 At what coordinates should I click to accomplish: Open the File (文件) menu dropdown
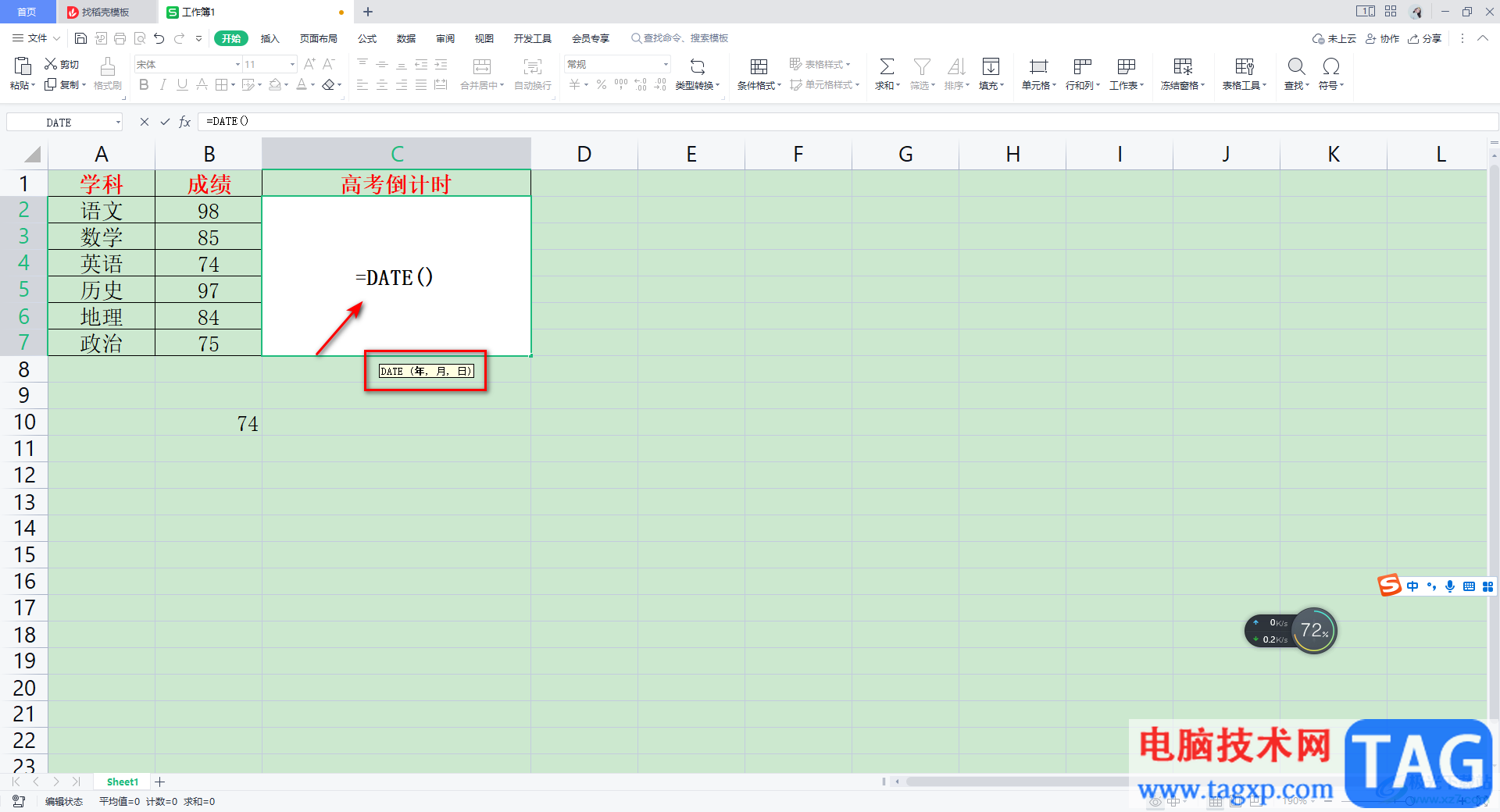(37, 38)
